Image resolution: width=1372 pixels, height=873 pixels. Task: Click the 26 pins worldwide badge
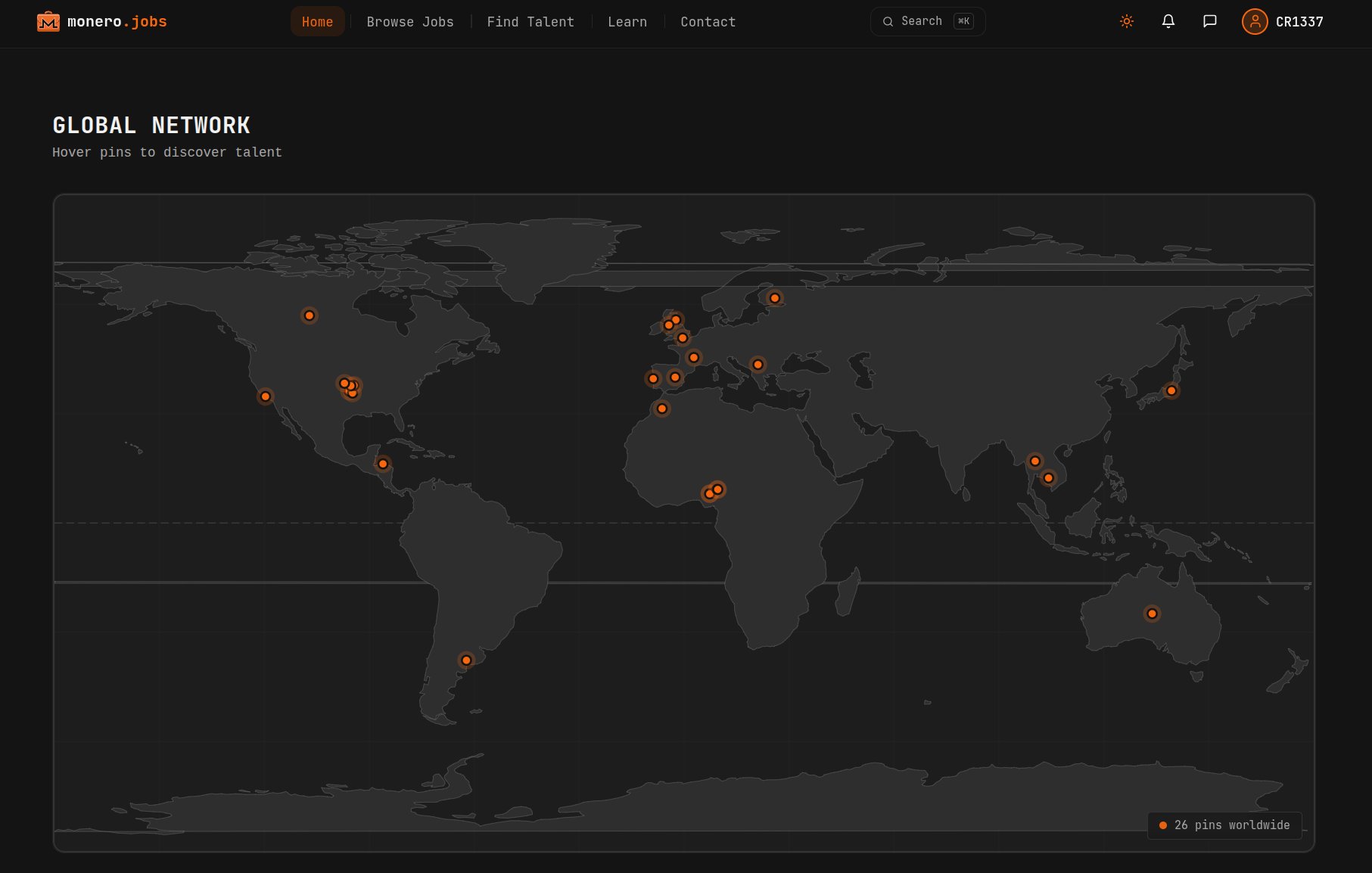[x=1224, y=825]
